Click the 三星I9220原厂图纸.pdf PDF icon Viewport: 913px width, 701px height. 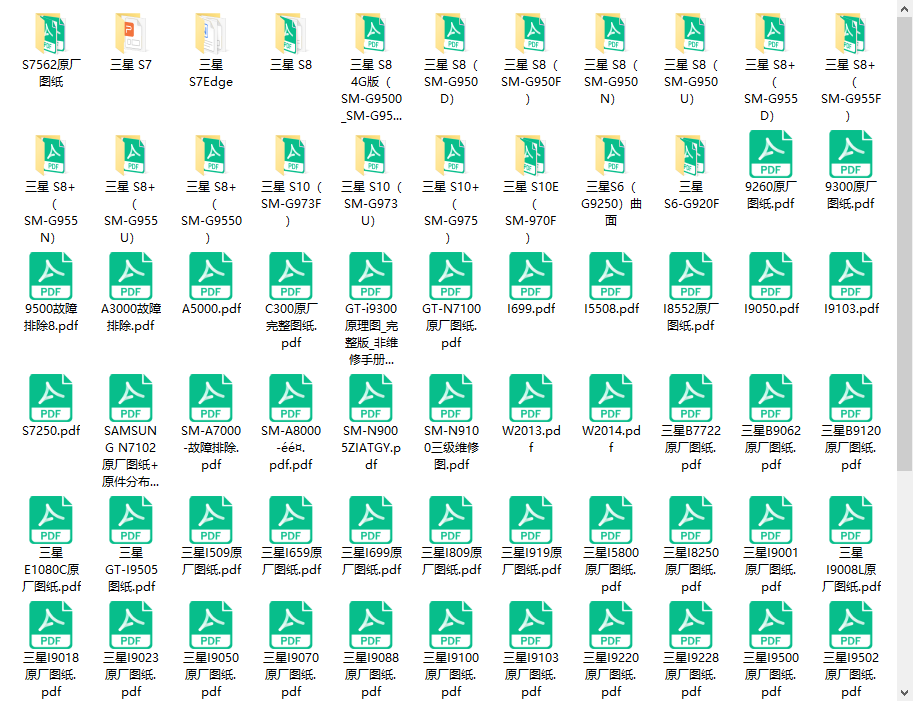pyautogui.click(x=611, y=625)
